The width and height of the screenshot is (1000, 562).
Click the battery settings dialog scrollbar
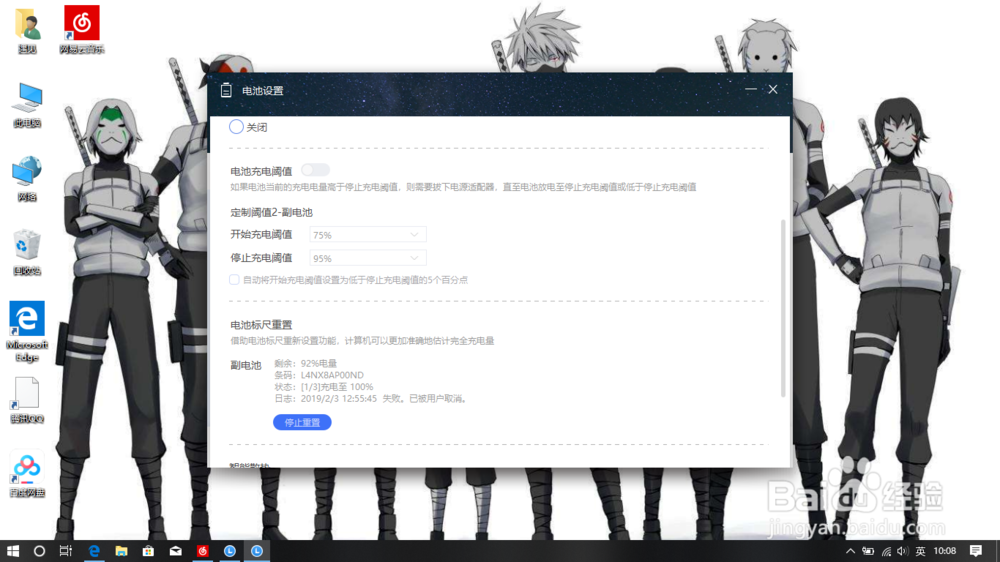(x=783, y=308)
